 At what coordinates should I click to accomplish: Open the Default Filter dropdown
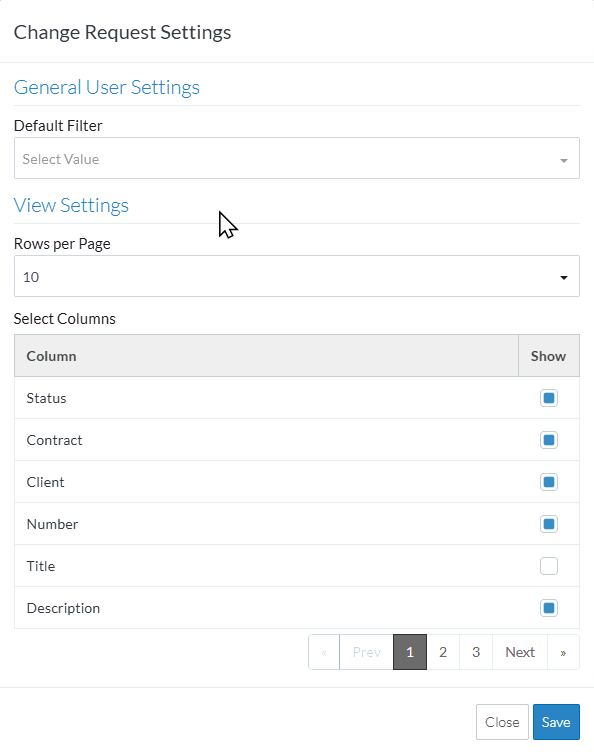click(x=297, y=158)
